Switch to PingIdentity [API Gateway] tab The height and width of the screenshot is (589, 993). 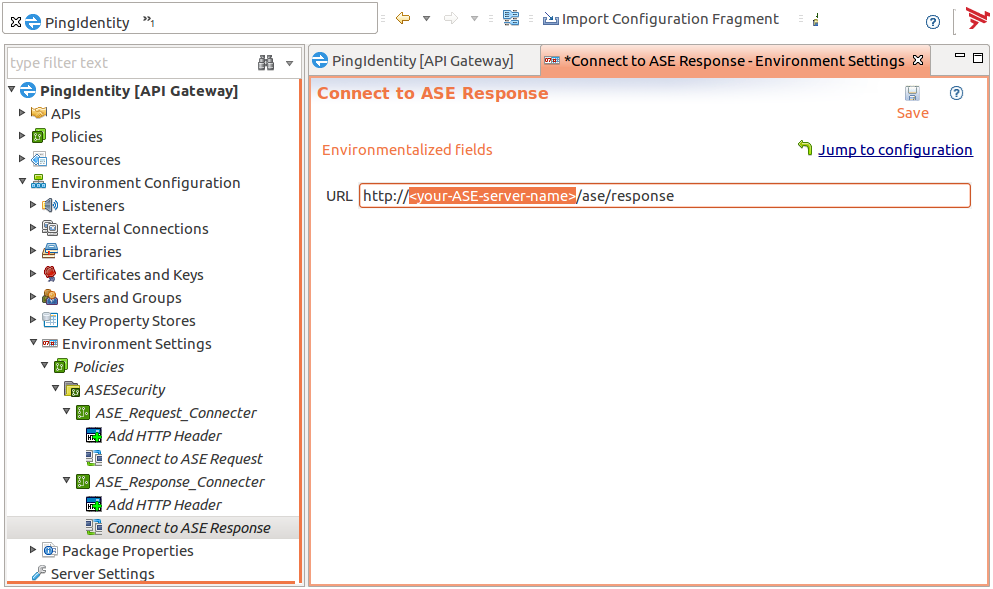coord(422,61)
